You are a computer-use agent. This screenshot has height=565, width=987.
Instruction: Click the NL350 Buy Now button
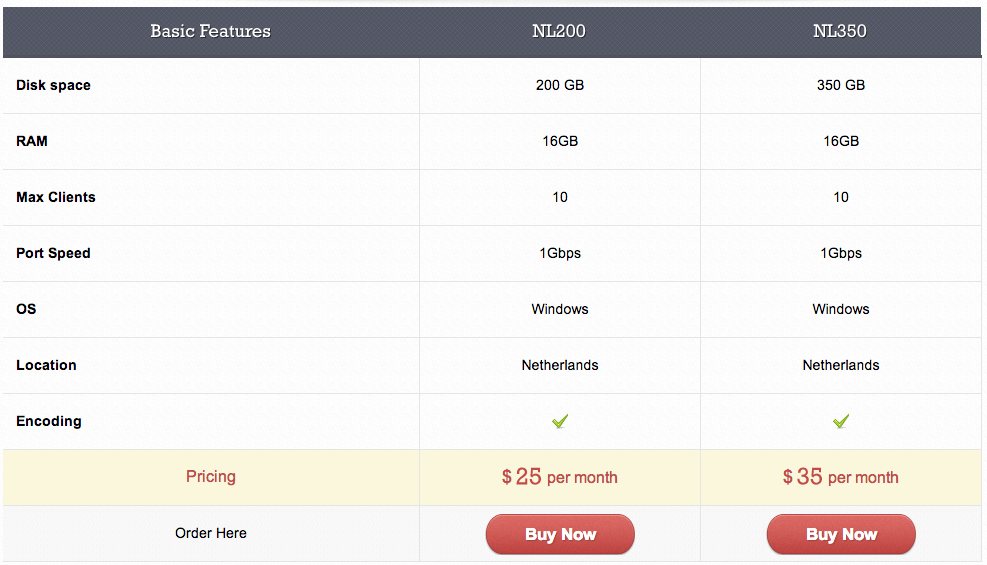tap(841, 534)
